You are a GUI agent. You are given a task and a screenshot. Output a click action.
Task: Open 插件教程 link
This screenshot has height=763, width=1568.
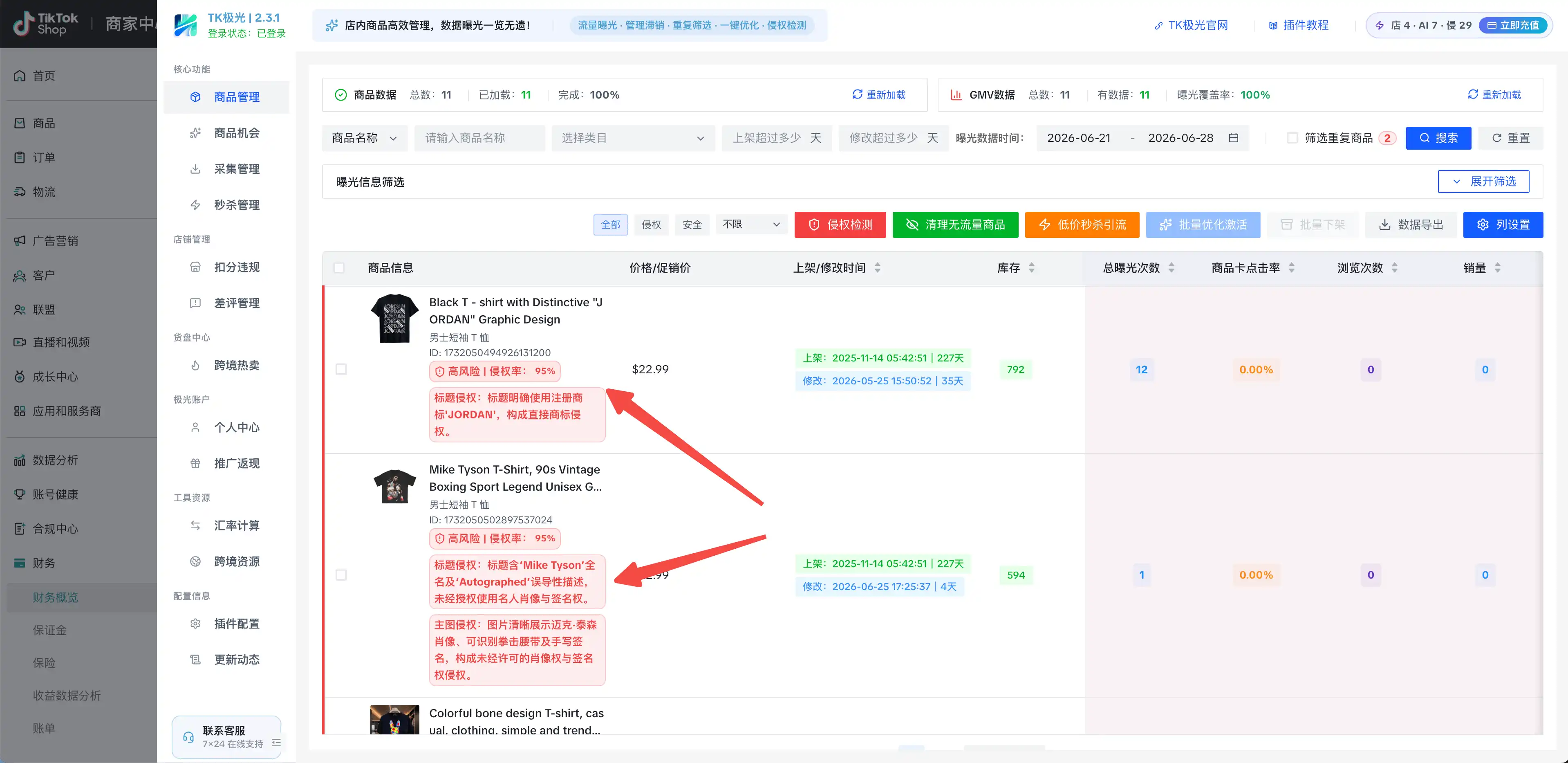[1298, 25]
